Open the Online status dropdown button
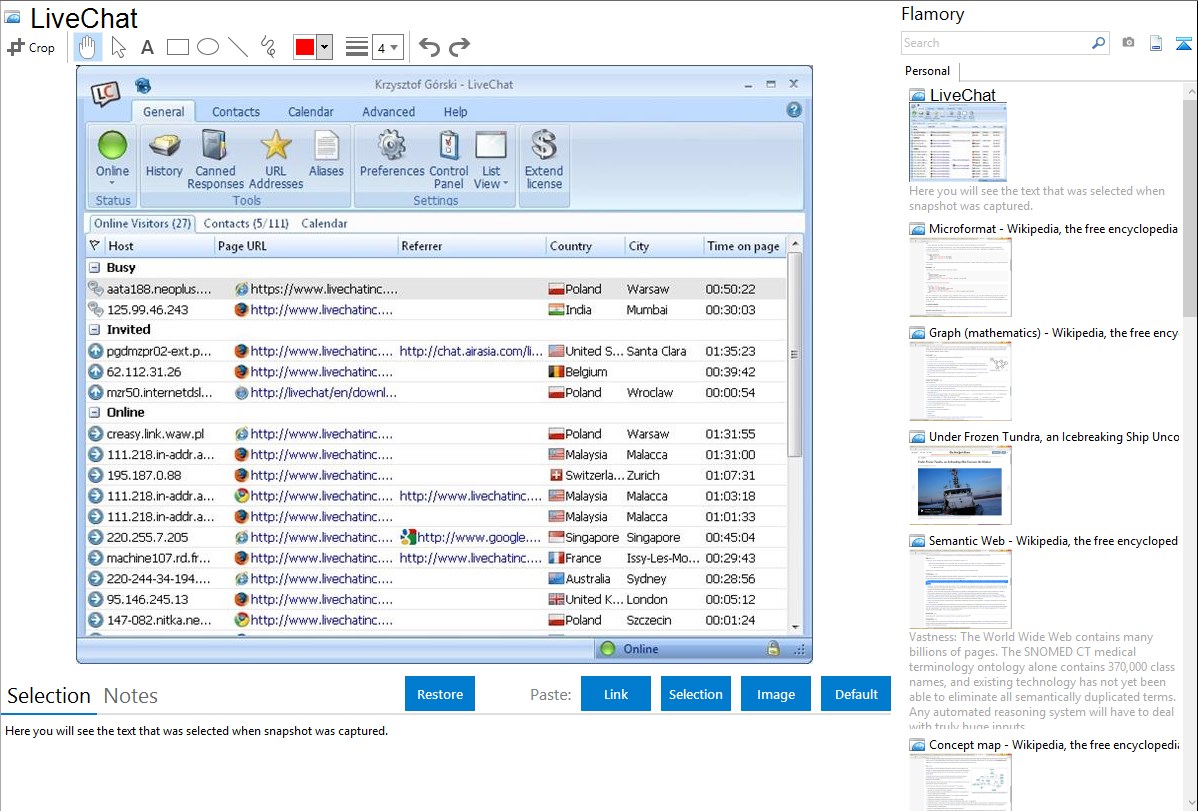Screen dimensions: 1198x811 (112, 159)
